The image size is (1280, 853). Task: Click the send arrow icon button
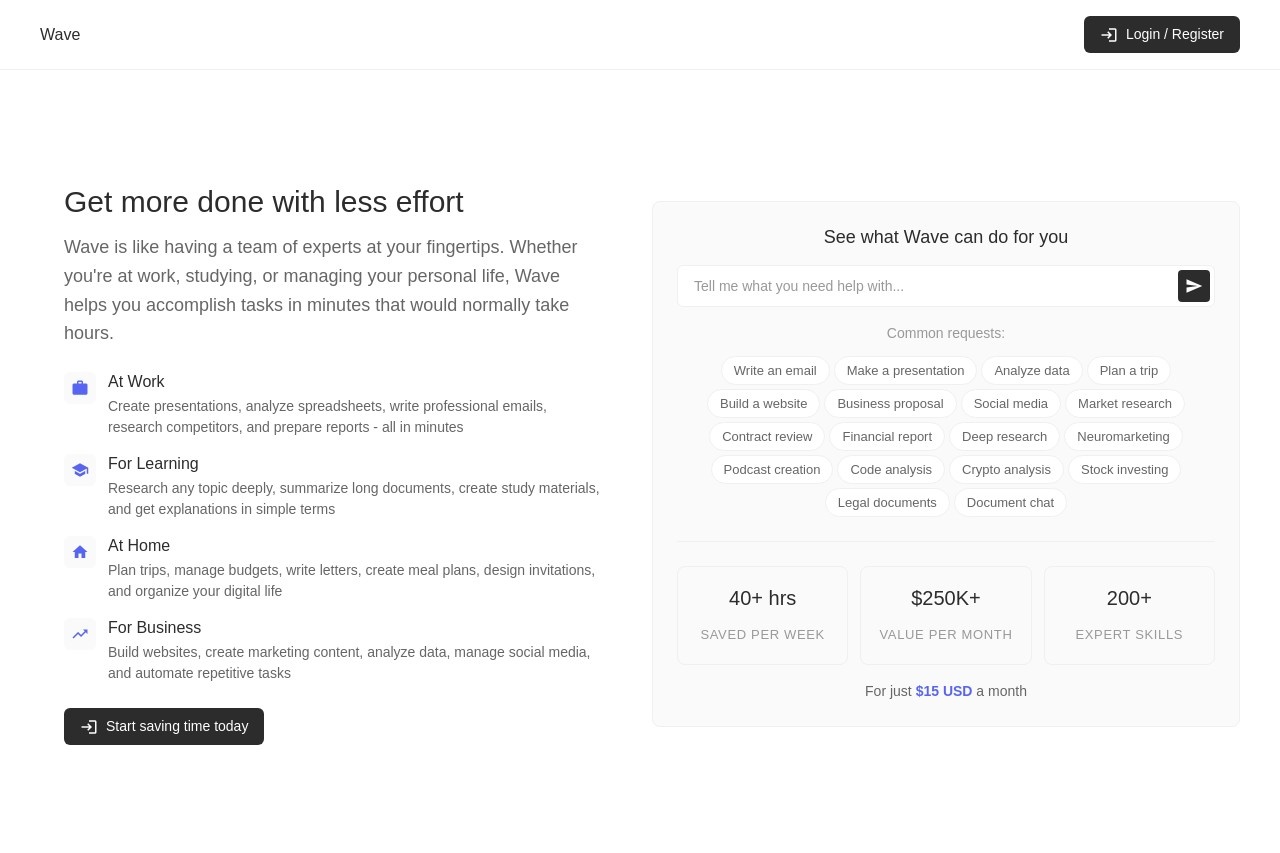pos(1194,286)
